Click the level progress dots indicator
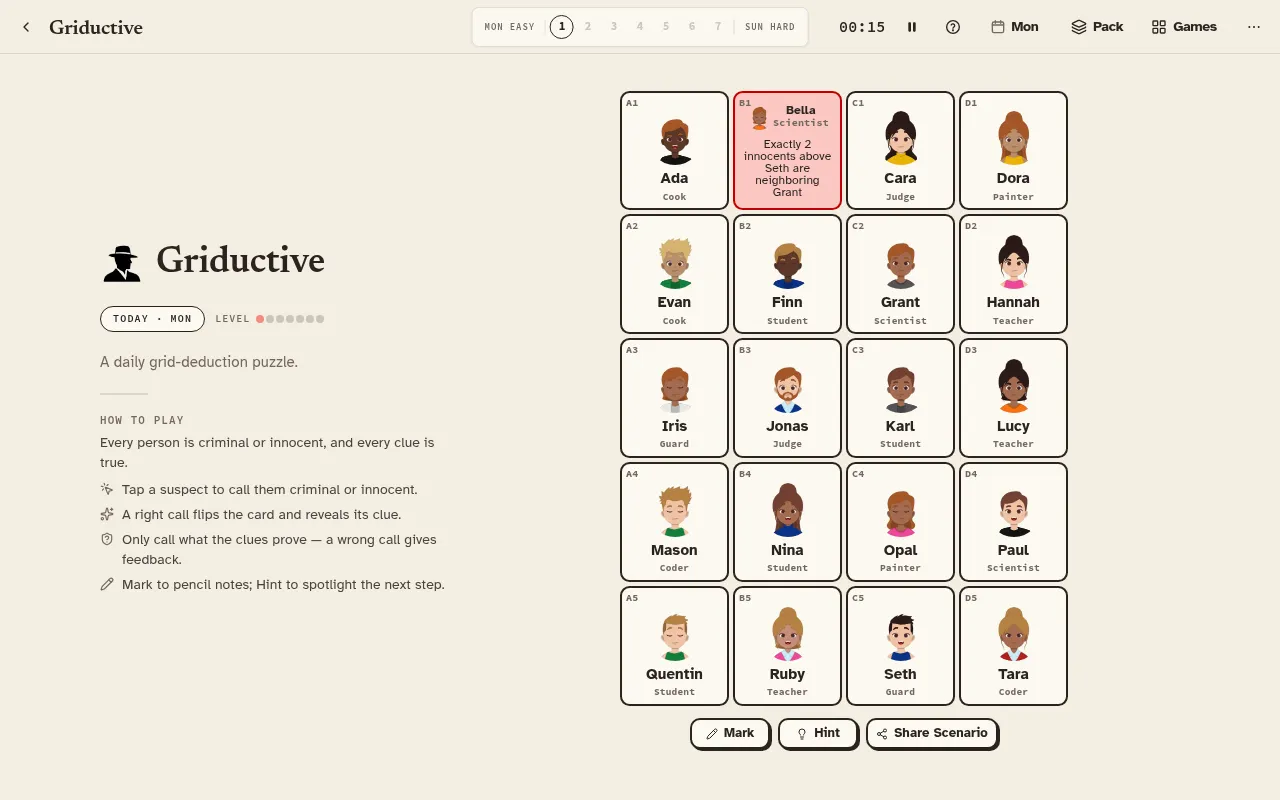Viewport: 1280px width, 800px height. pyautogui.click(x=290, y=319)
